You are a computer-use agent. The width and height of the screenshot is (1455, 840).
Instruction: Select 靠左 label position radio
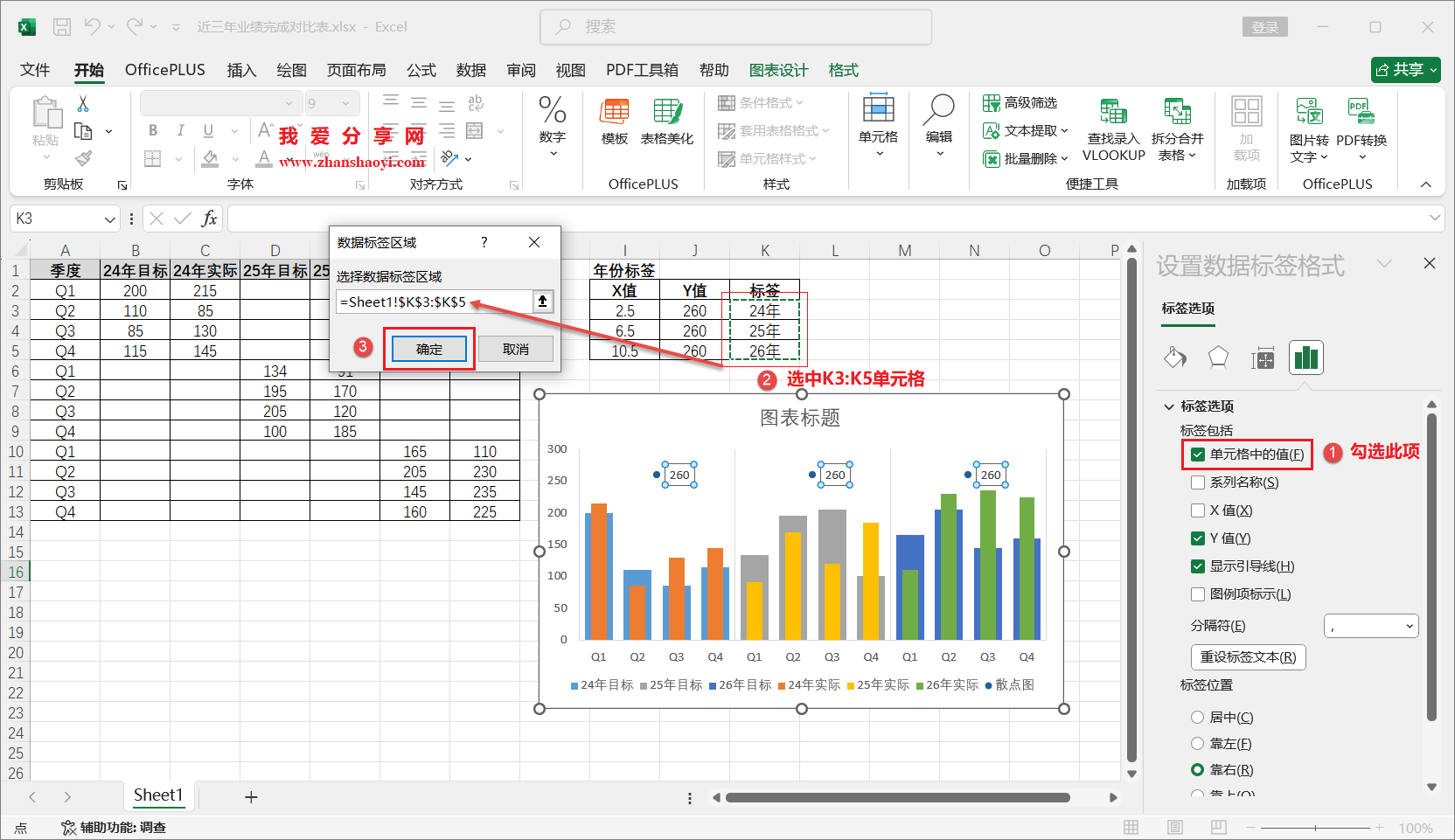tap(1198, 744)
